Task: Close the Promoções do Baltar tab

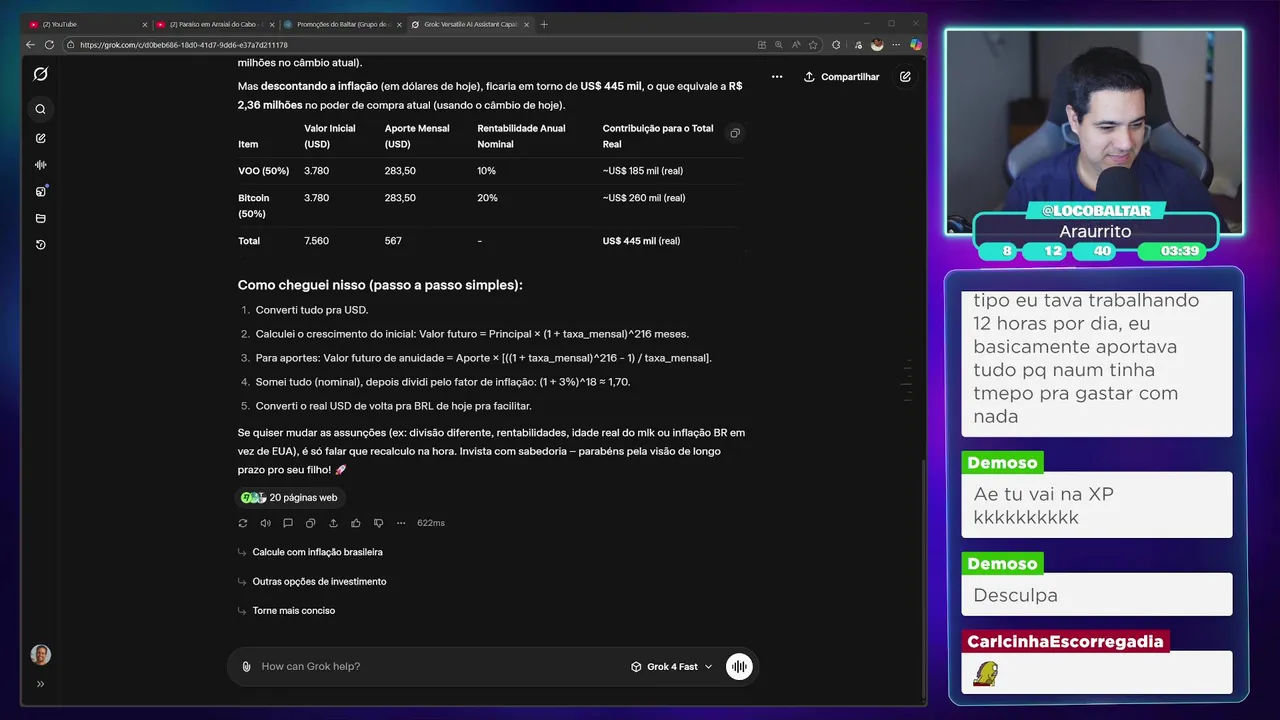Action: point(398,24)
